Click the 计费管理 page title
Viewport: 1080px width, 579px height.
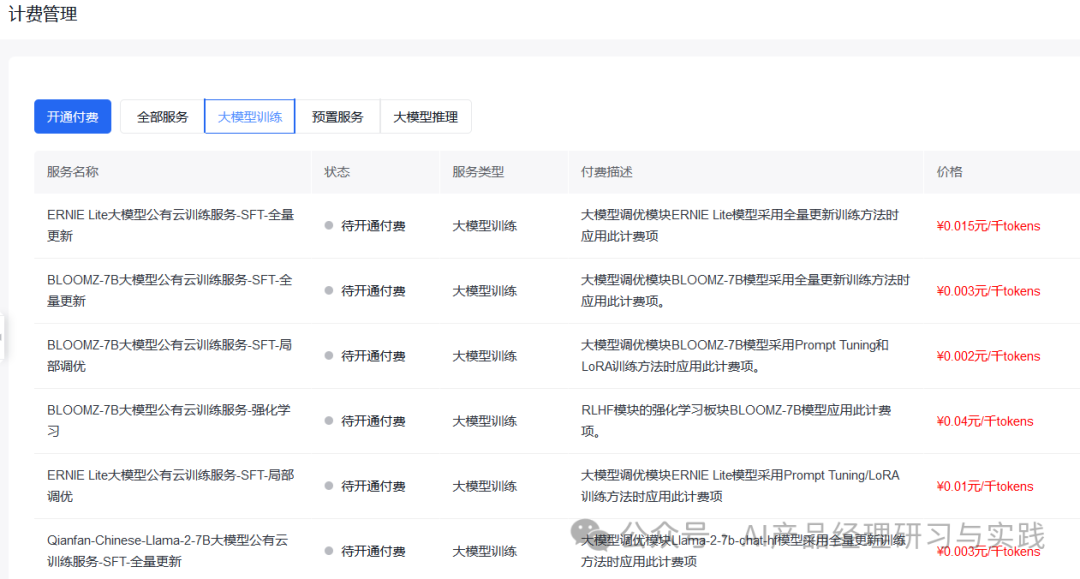click(x=43, y=14)
